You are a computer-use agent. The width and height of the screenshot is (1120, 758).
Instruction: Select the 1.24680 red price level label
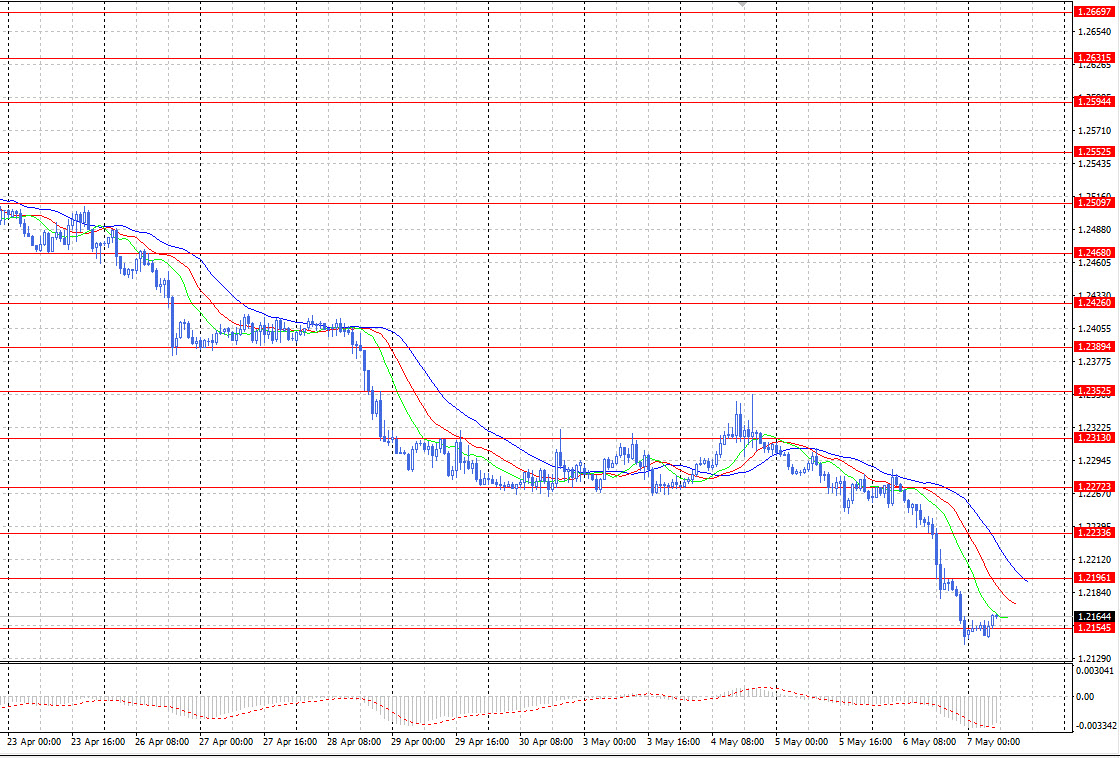[1094, 253]
